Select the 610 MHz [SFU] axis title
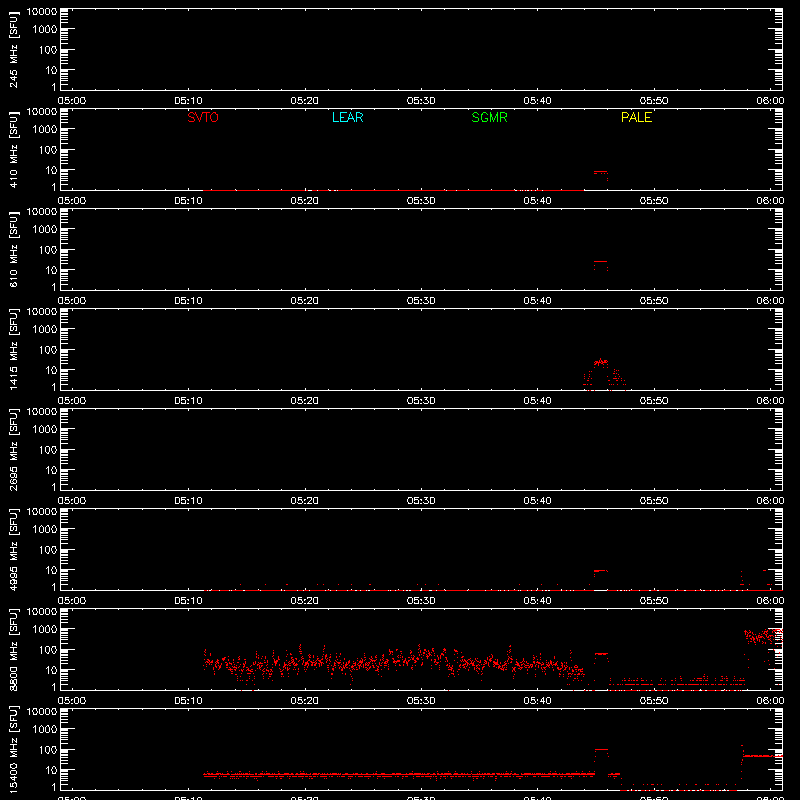This screenshot has width=800, height=800. [x=13, y=249]
